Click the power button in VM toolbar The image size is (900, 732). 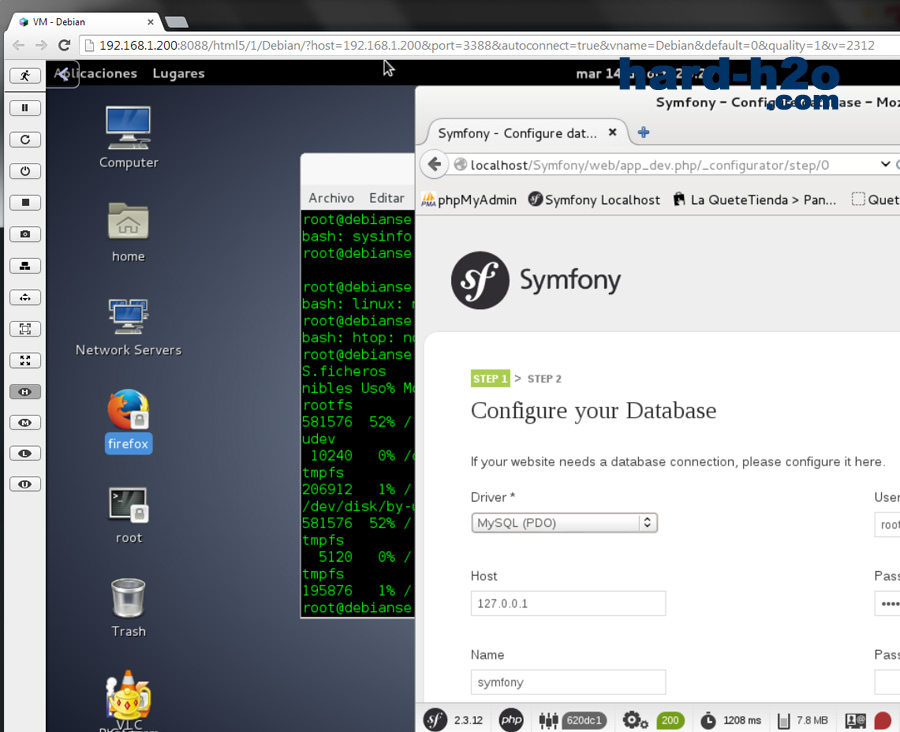tap(25, 171)
